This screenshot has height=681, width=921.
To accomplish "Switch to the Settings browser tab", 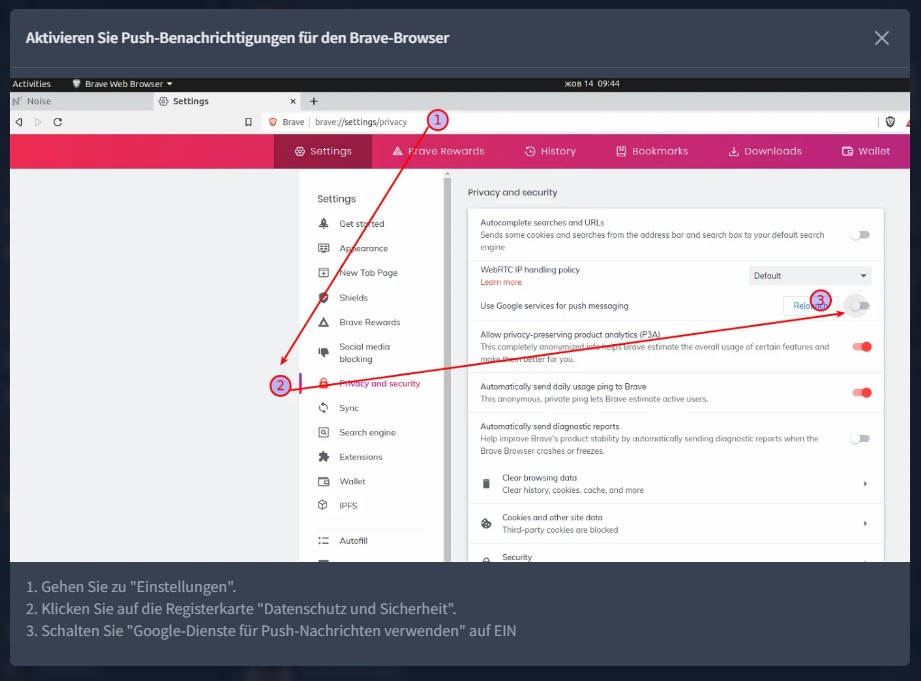I will pyautogui.click(x=226, y=101).
